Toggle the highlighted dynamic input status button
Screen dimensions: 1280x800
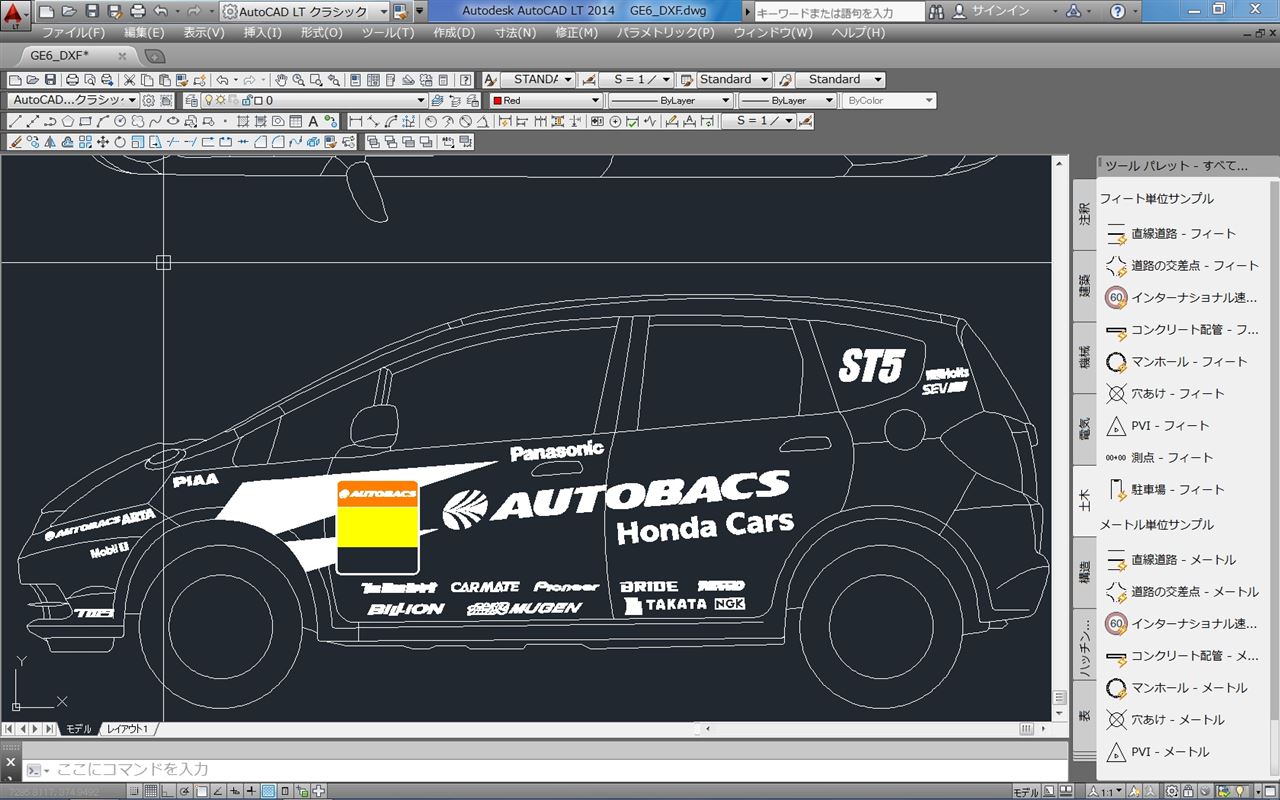(268, 791)
